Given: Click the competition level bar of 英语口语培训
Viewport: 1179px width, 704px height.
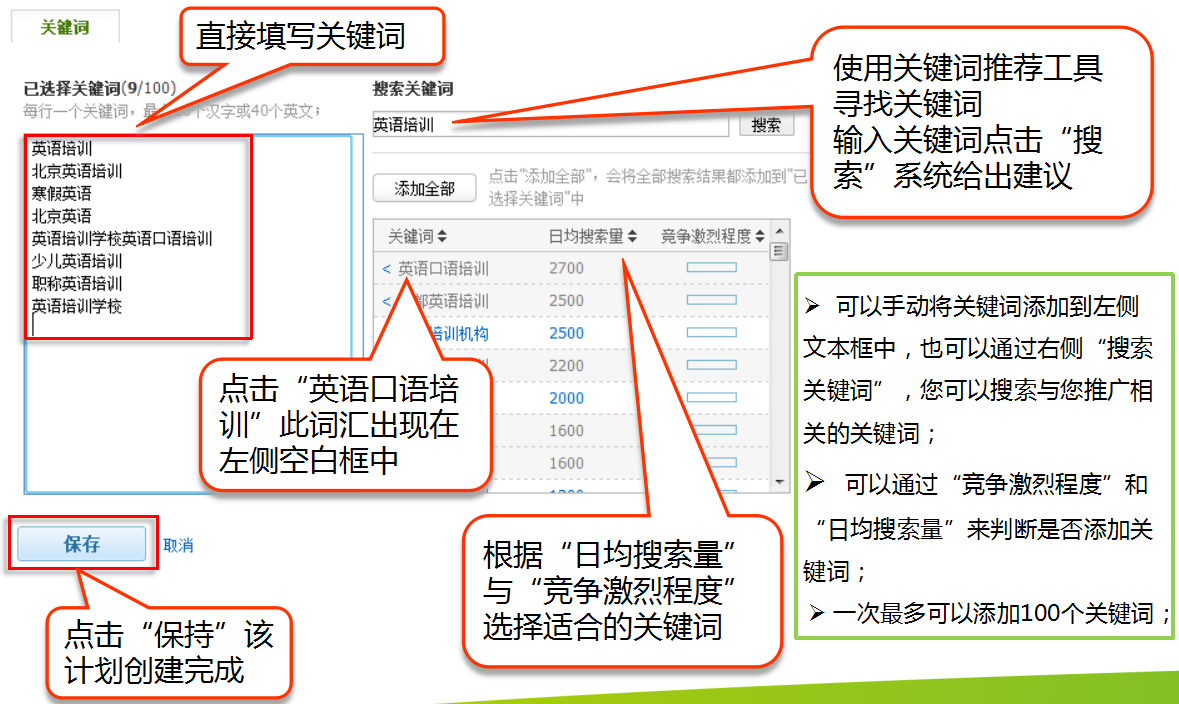Looking at the screenshot, I should [712, 265].
